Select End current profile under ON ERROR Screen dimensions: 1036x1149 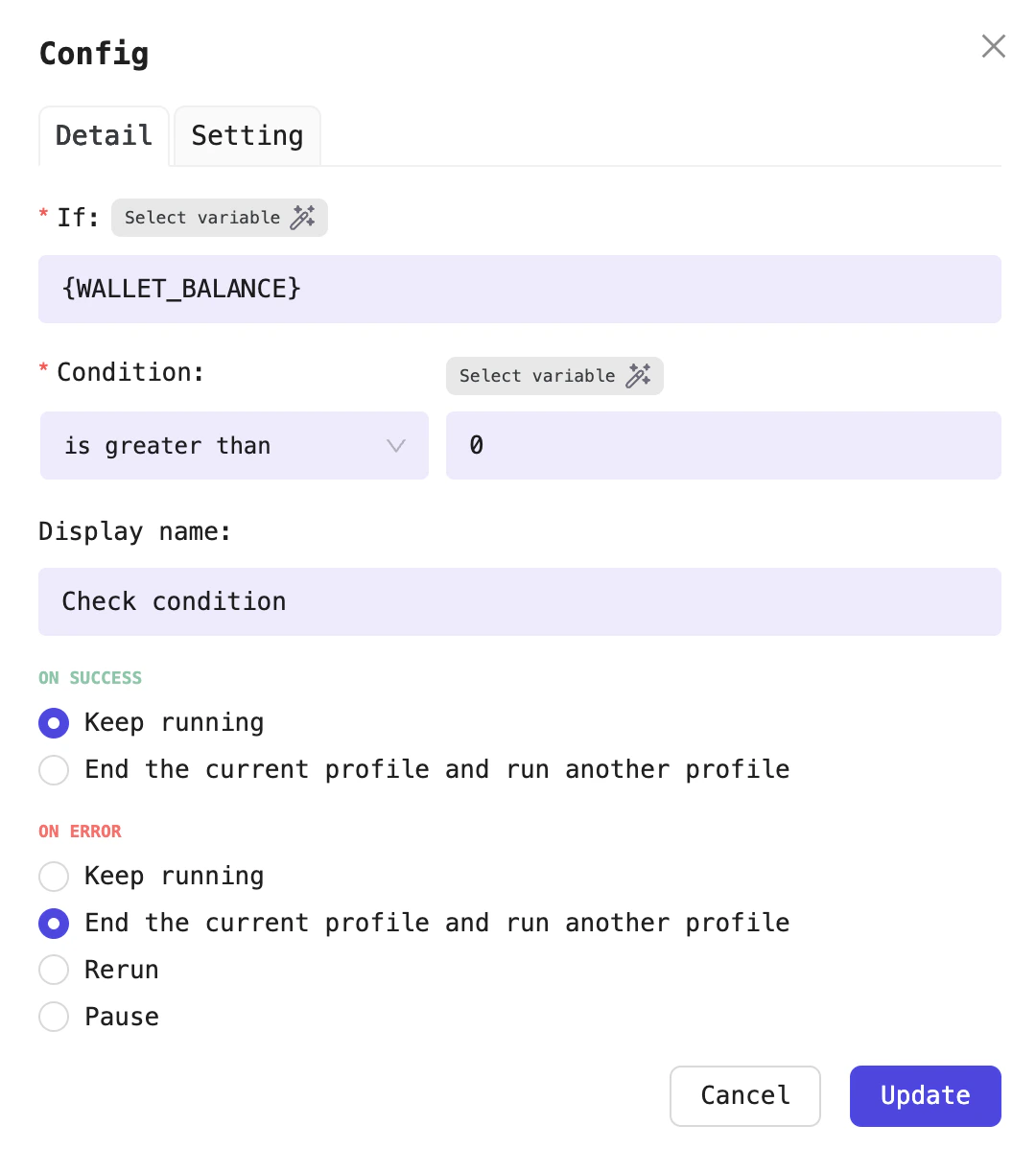click(x=54, y=923)
